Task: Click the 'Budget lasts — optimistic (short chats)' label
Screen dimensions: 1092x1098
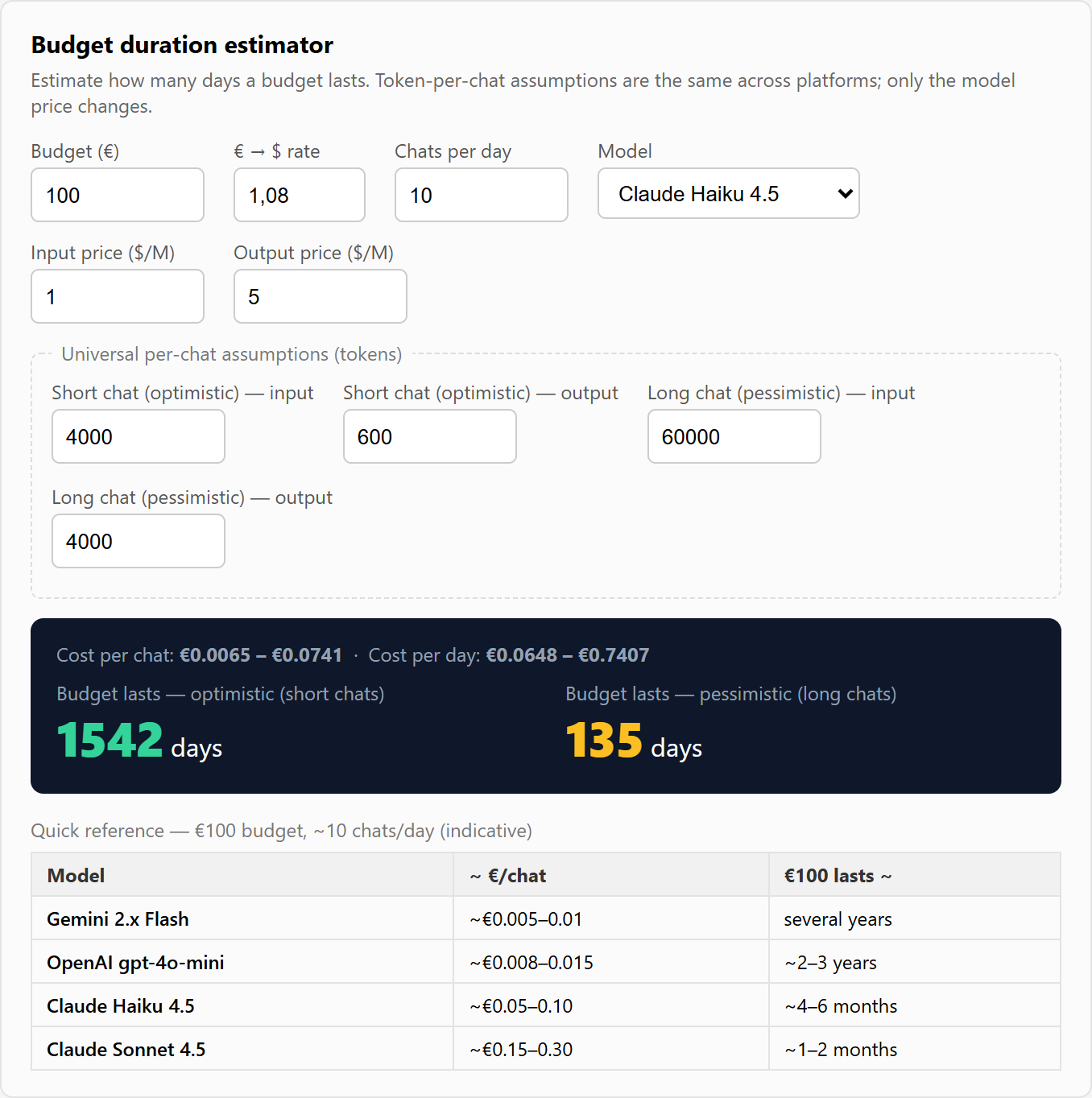Action: tap(220, 694)
